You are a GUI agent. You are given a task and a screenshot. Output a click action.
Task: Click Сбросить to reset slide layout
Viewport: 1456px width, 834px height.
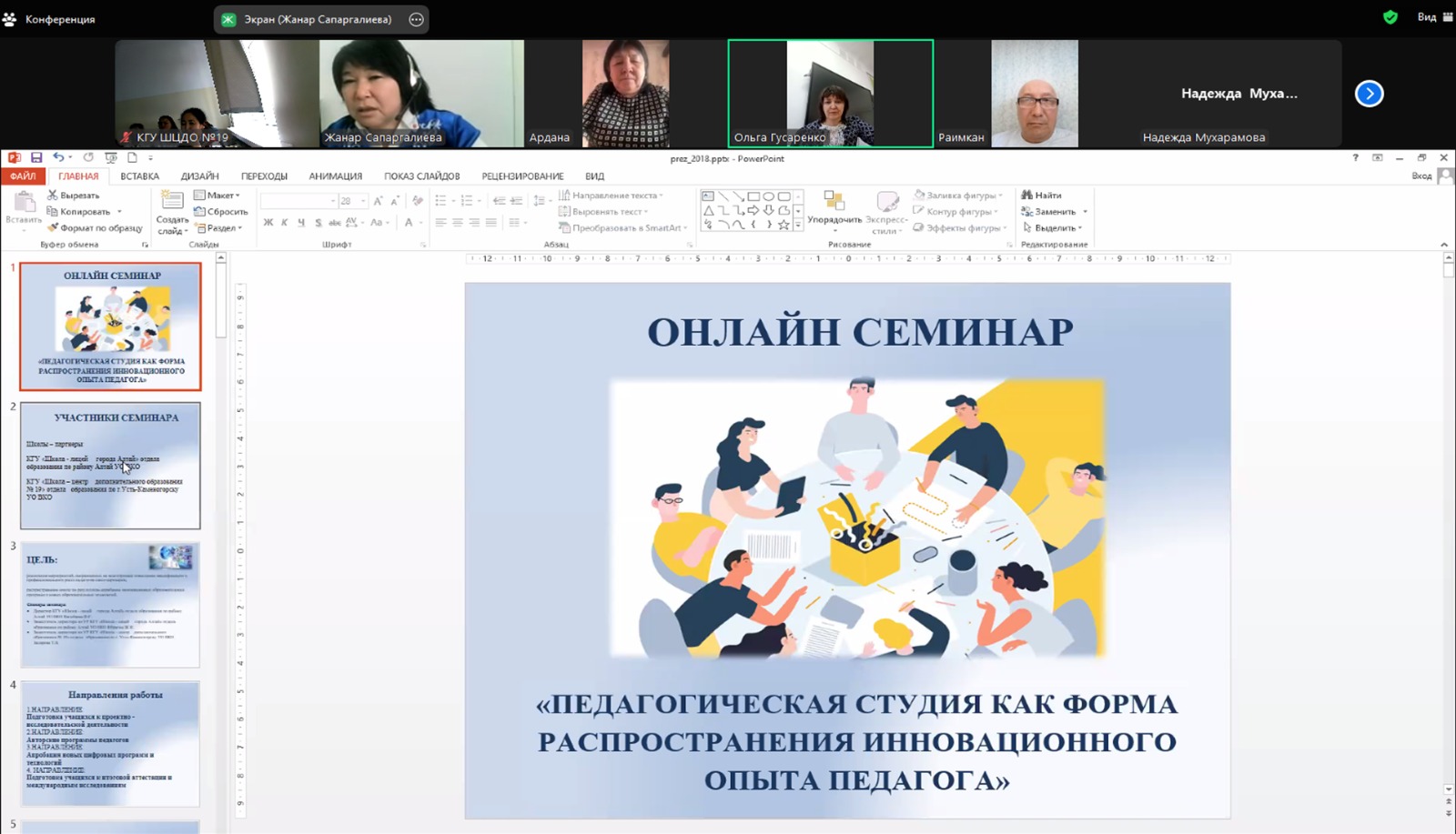point(221,212)
